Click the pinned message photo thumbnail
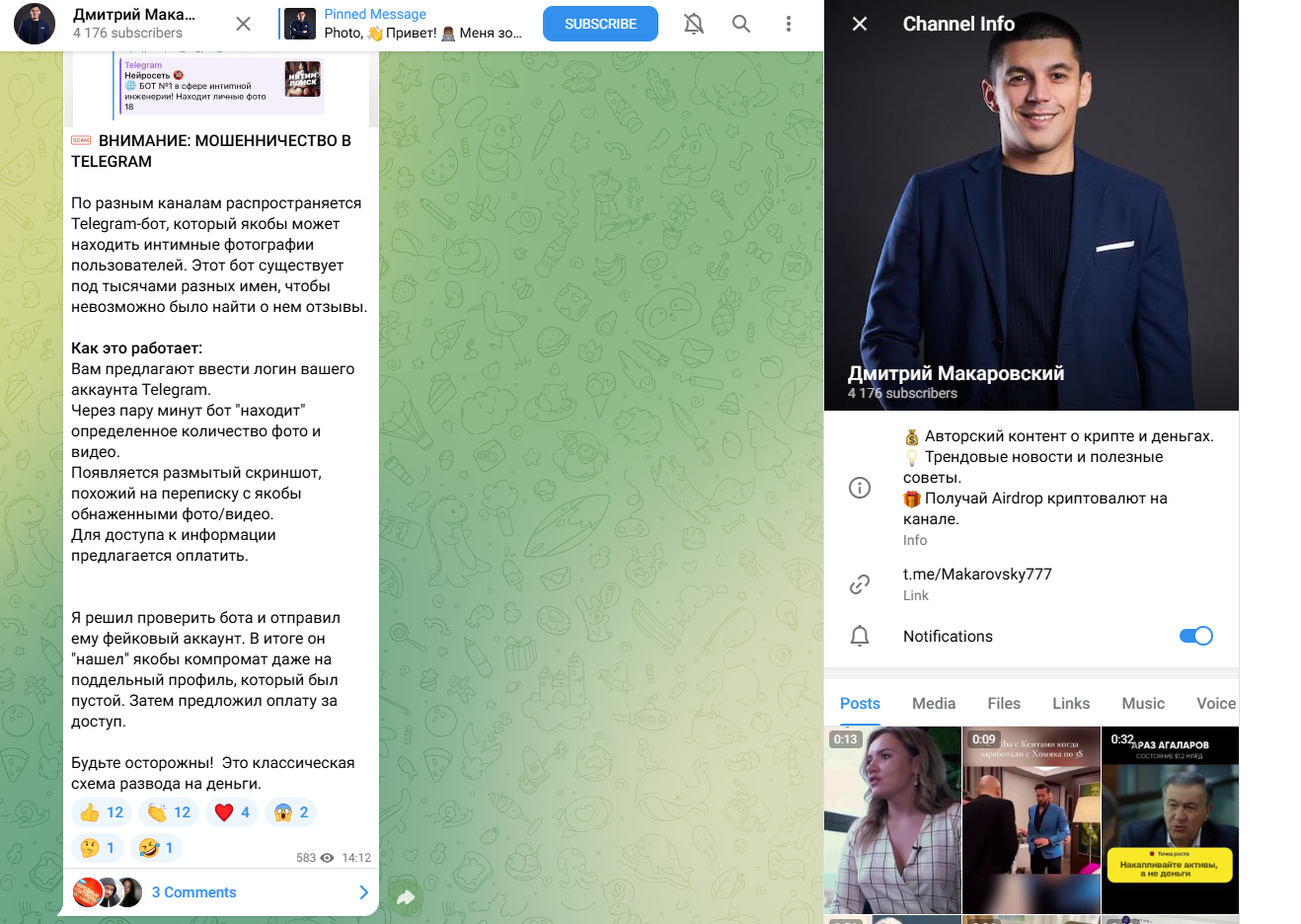This screenshot has height=924, width=1301. tap(300, 24)
